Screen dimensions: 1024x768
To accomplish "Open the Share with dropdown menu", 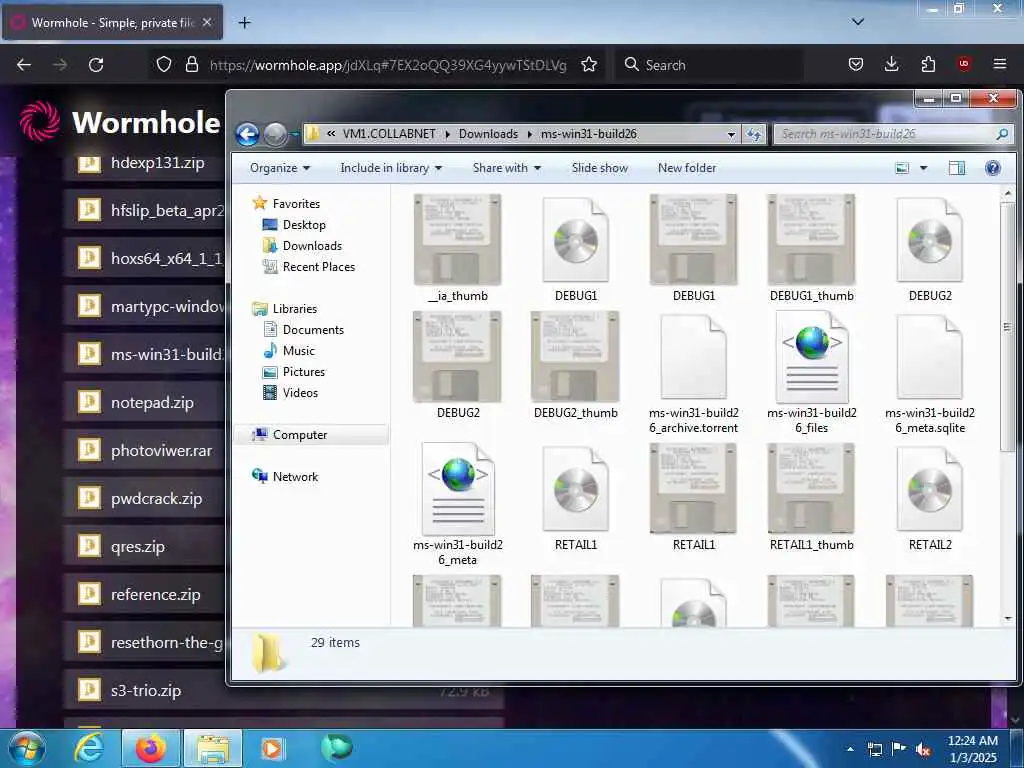I will (x=507, y=168).
